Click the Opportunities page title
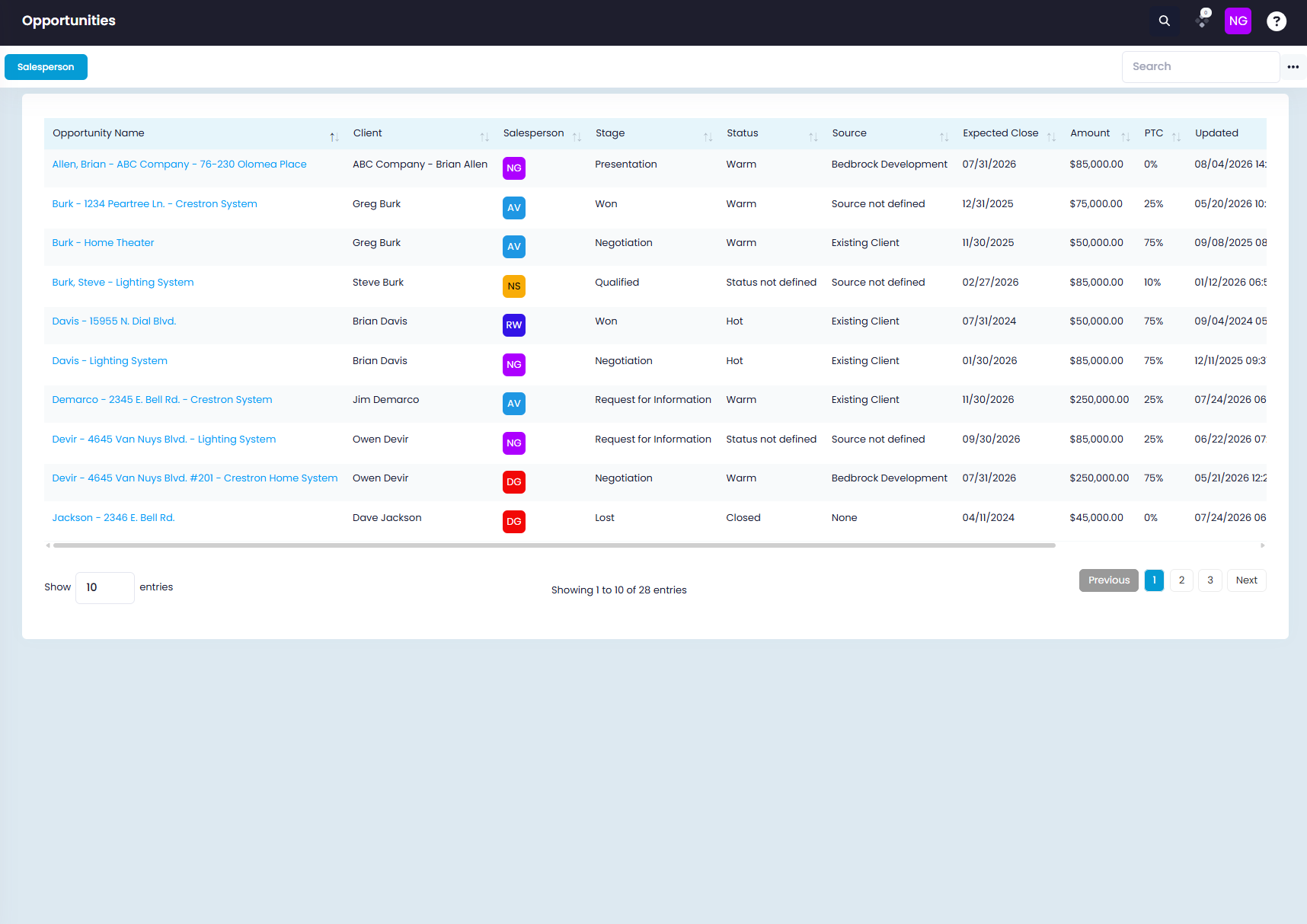1307x924 pixels. pyautogui.click(x=69, y=21)
